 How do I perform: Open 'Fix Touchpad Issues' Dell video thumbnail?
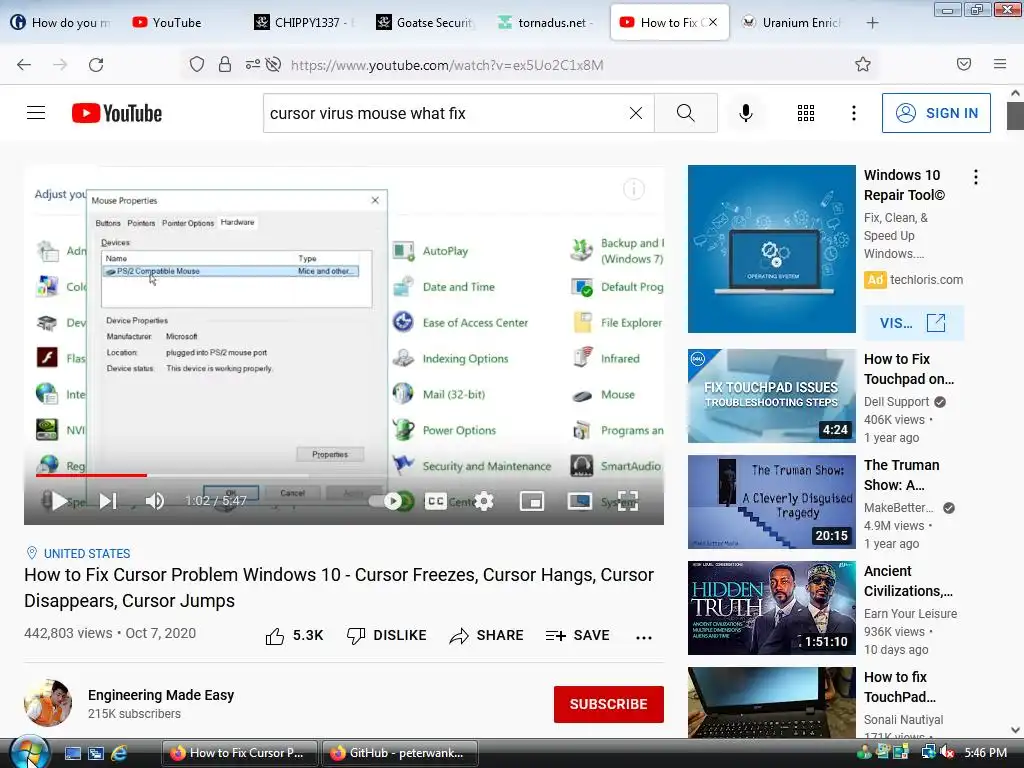771,396
